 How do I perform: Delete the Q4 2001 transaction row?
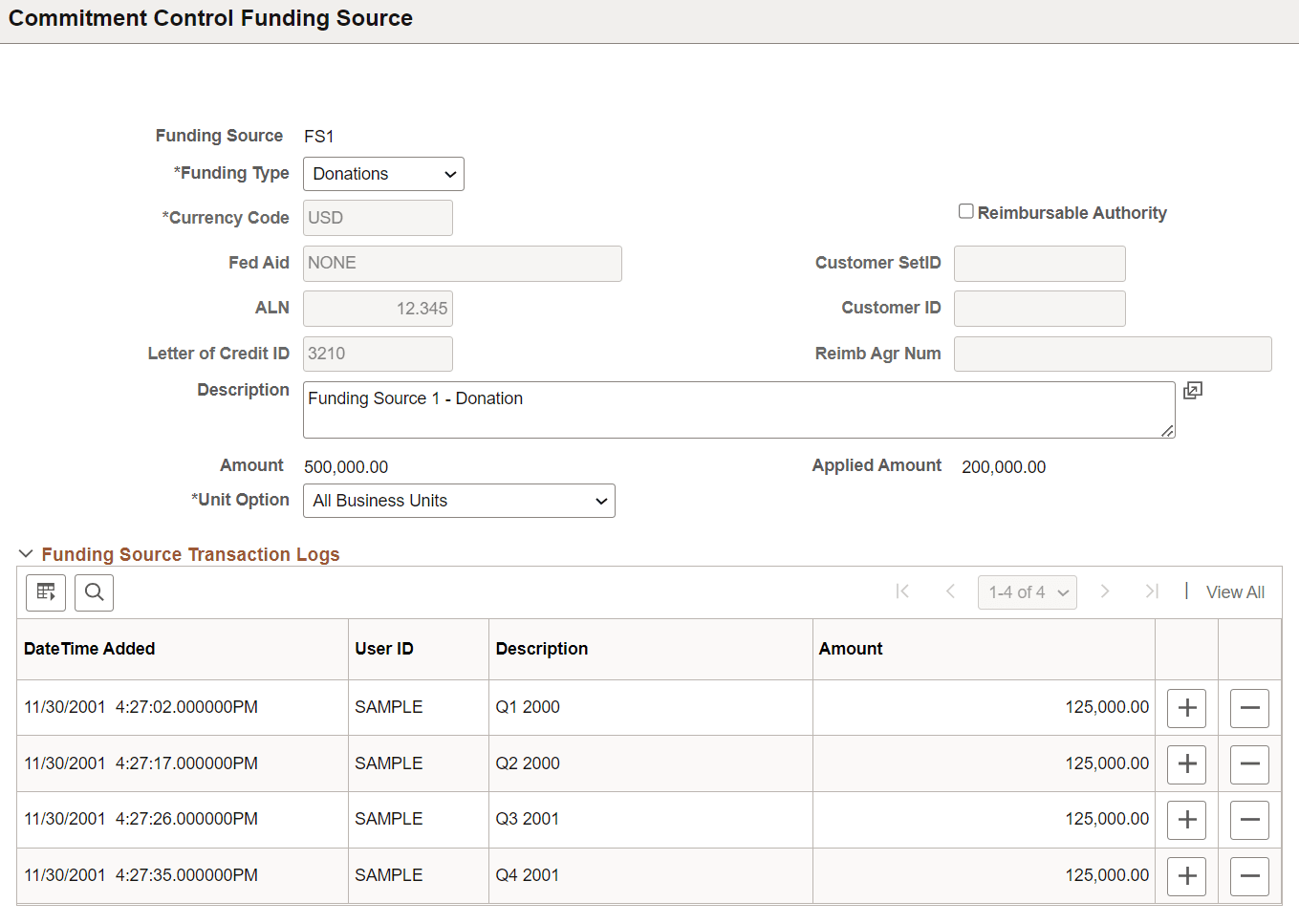point(1249,876)
